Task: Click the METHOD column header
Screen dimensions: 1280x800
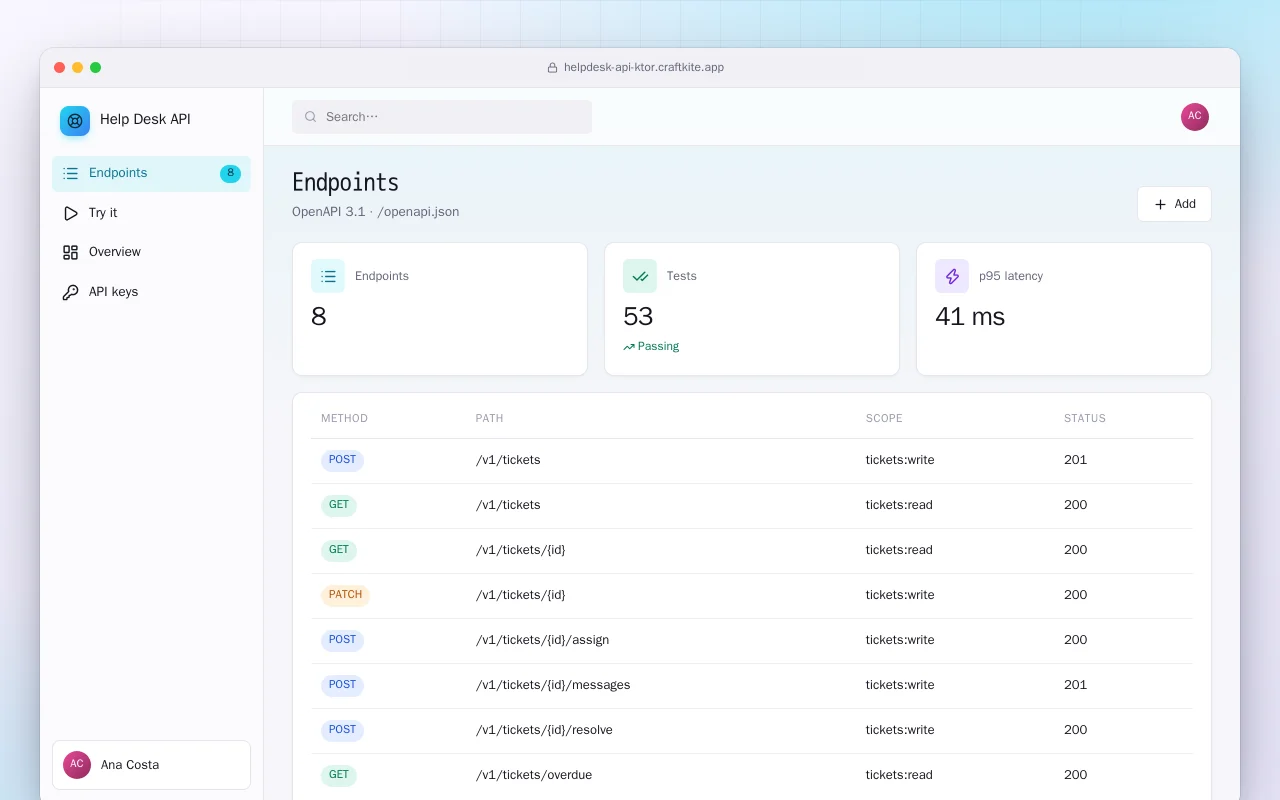Action: point(344,419)
